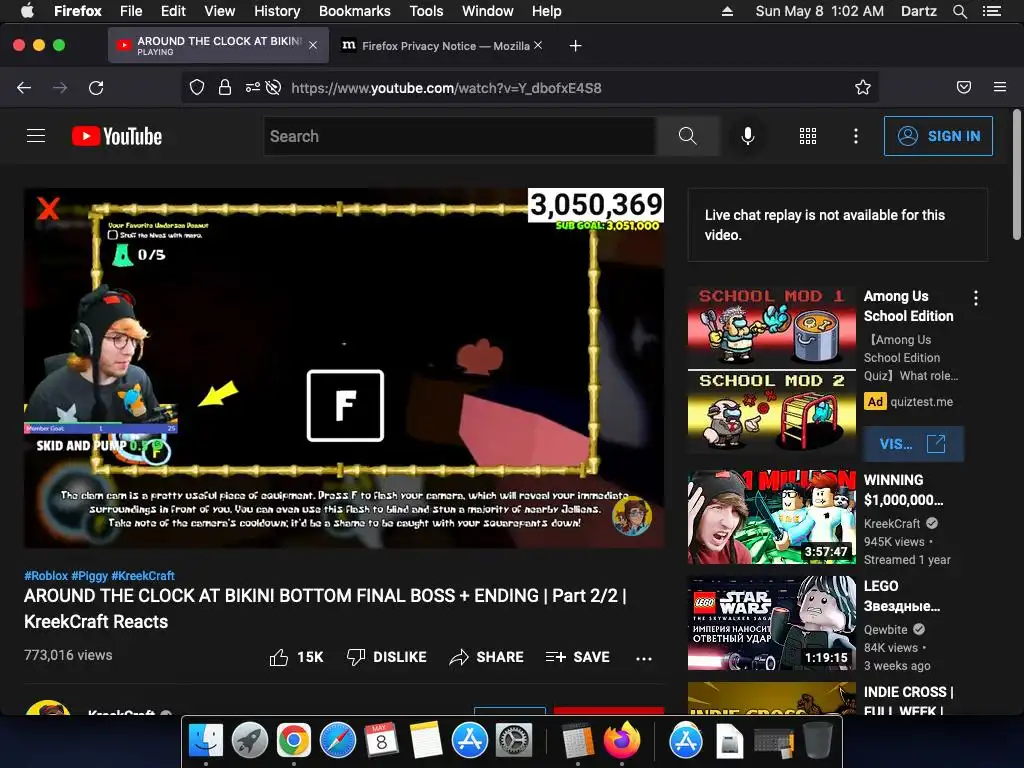This screenshot has width=1024, height=768.
Task: Open more actions menu under the video
Action: (644, 658)
